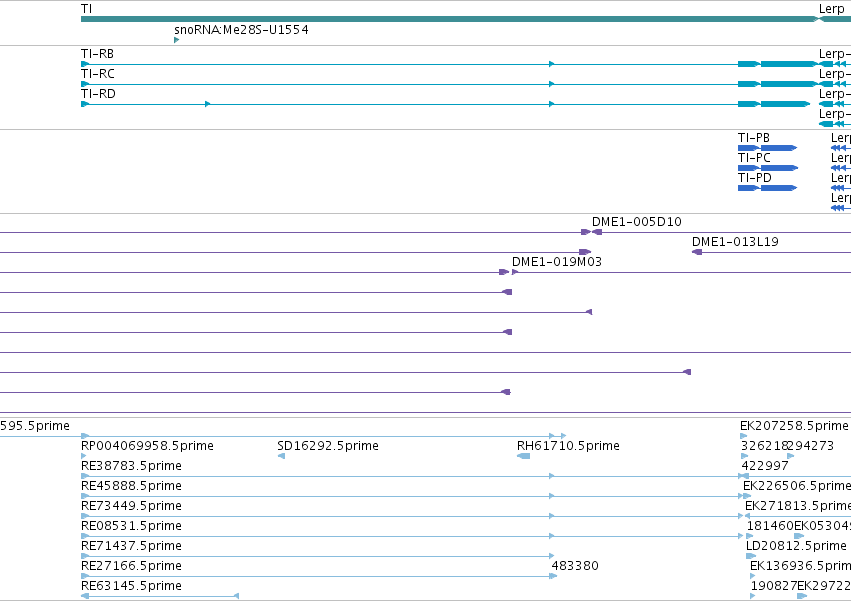Viewport: 851px width, 601px height.
Task: Open the EK271813.5prime EST label
Action: click(x=798, y=506)
